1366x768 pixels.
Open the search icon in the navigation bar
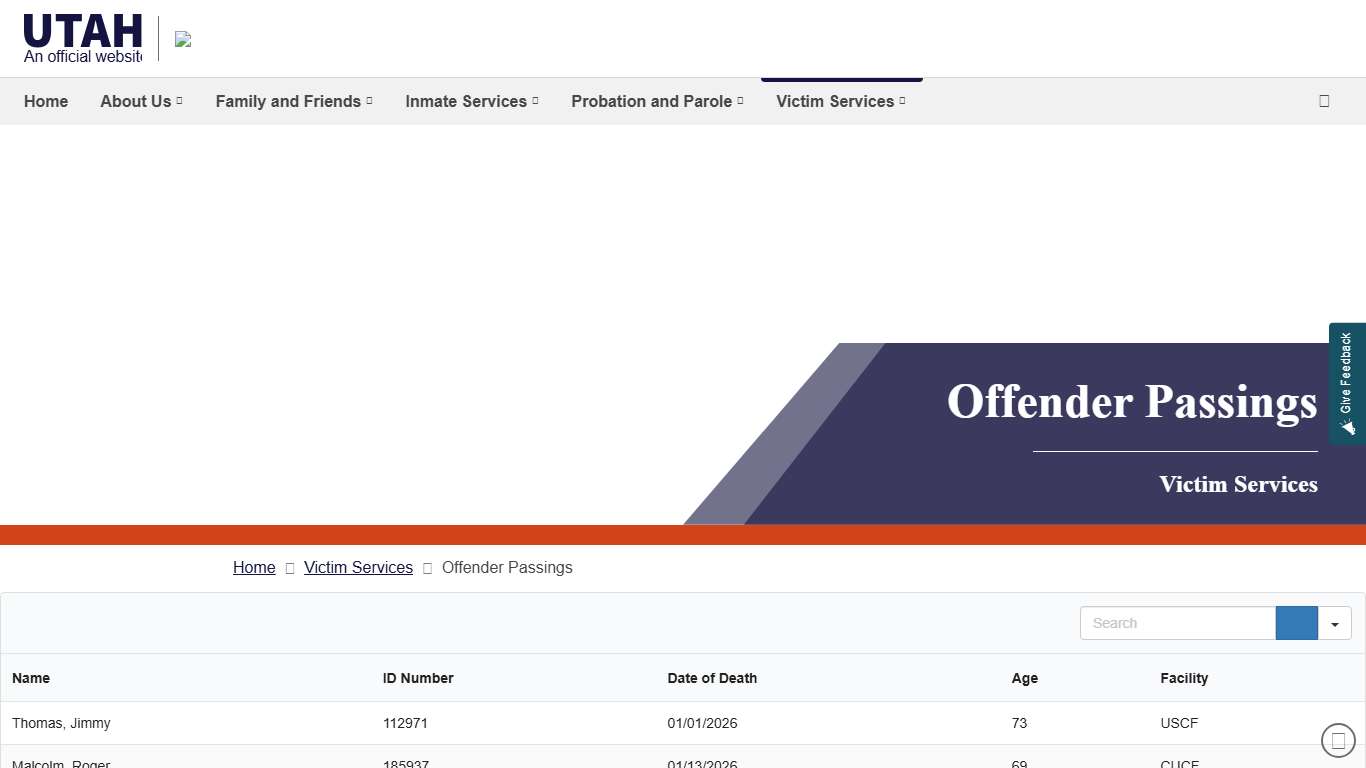coord(1324,101)
